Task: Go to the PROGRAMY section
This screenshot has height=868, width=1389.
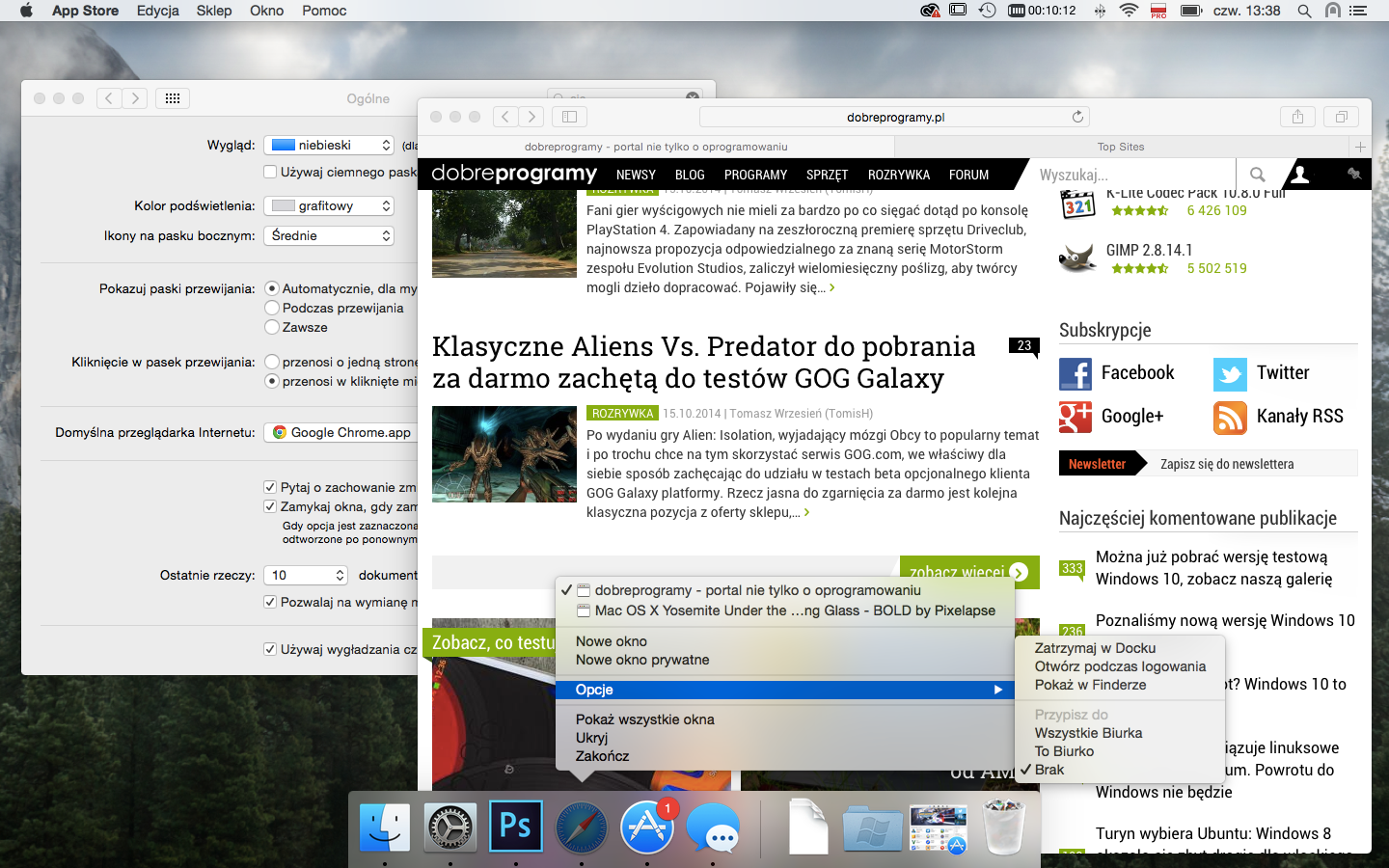Action: (x=755, y=175)
